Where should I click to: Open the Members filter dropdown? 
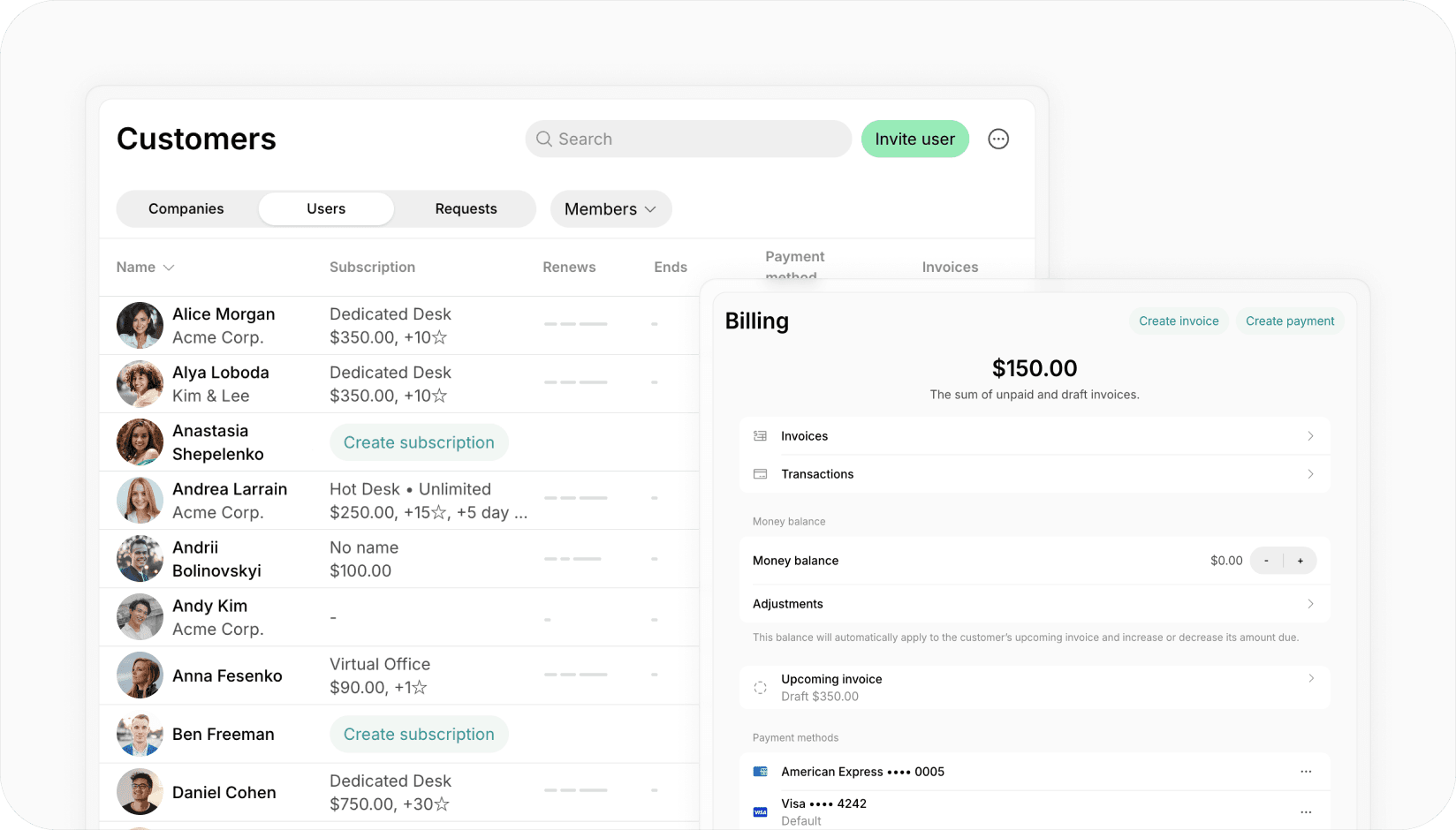pyautogui.click(x=610, y=209)
